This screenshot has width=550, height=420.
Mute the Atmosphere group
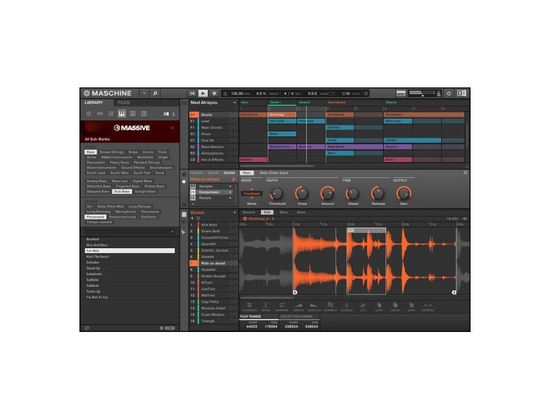point(231,153)
